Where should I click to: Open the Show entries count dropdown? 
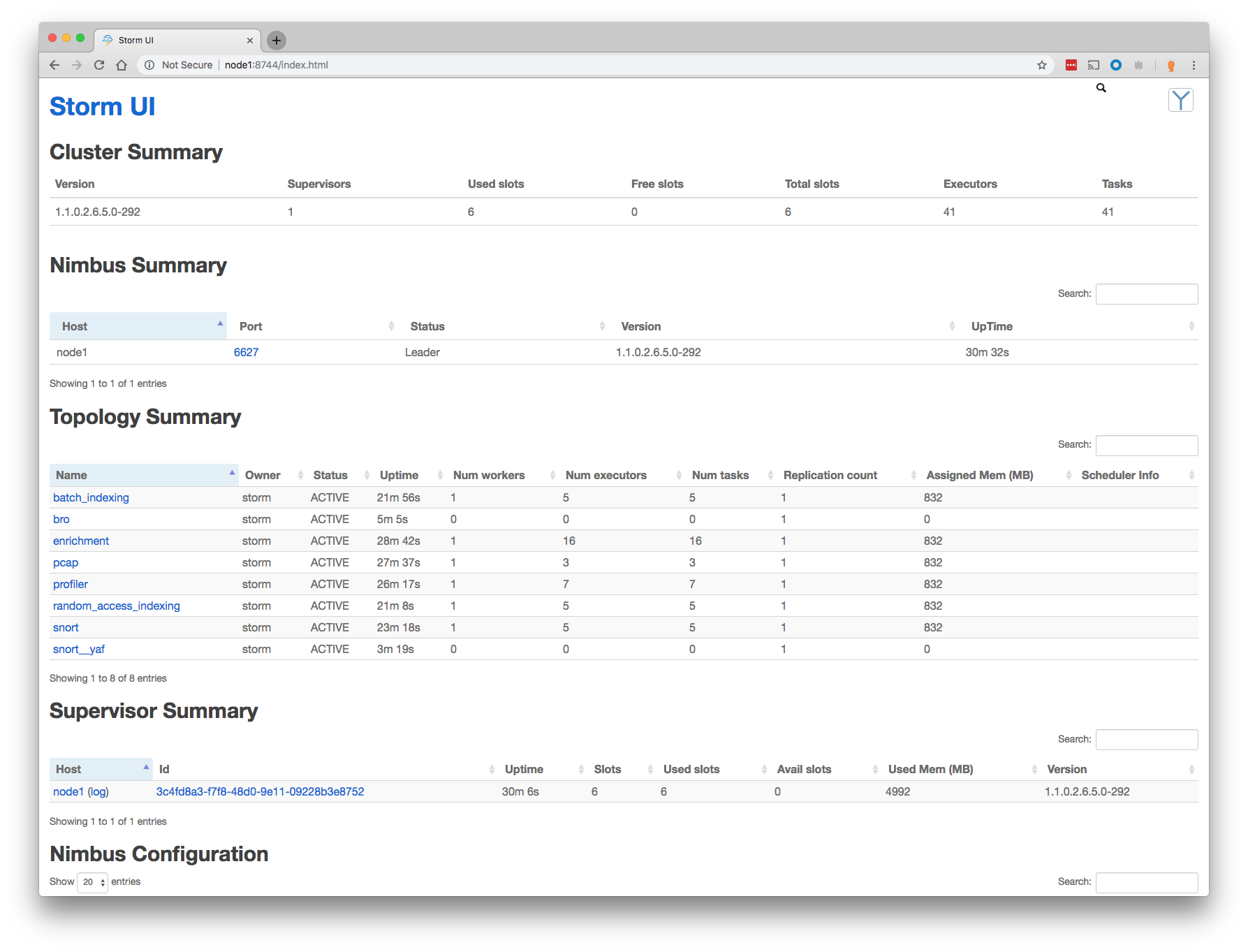coord(92,882)
